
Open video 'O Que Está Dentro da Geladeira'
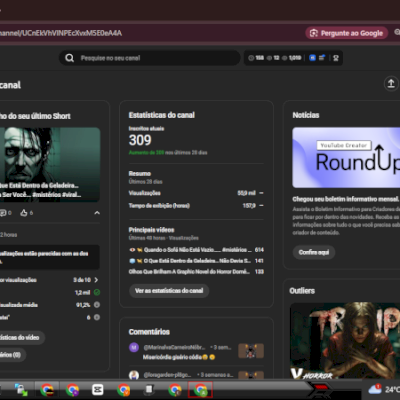(x=197, y=261)
